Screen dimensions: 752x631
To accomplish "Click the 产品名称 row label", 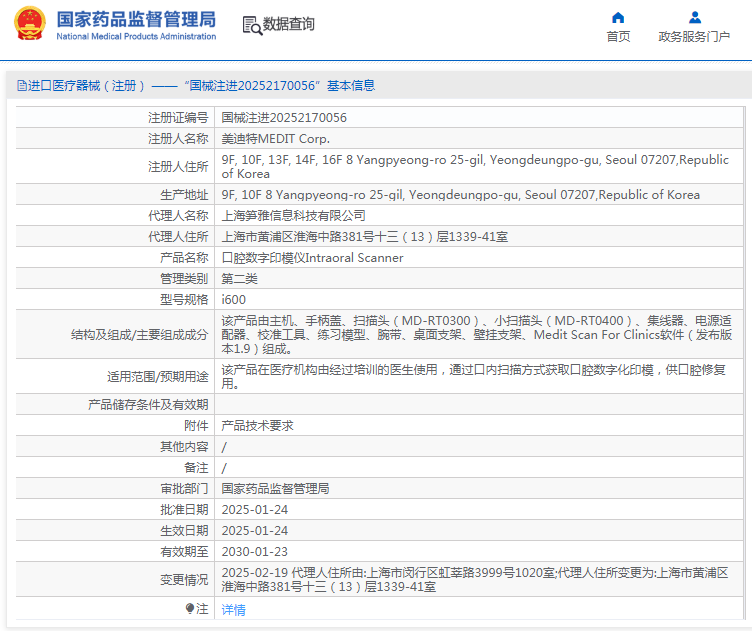I will (x=184, y=258).
